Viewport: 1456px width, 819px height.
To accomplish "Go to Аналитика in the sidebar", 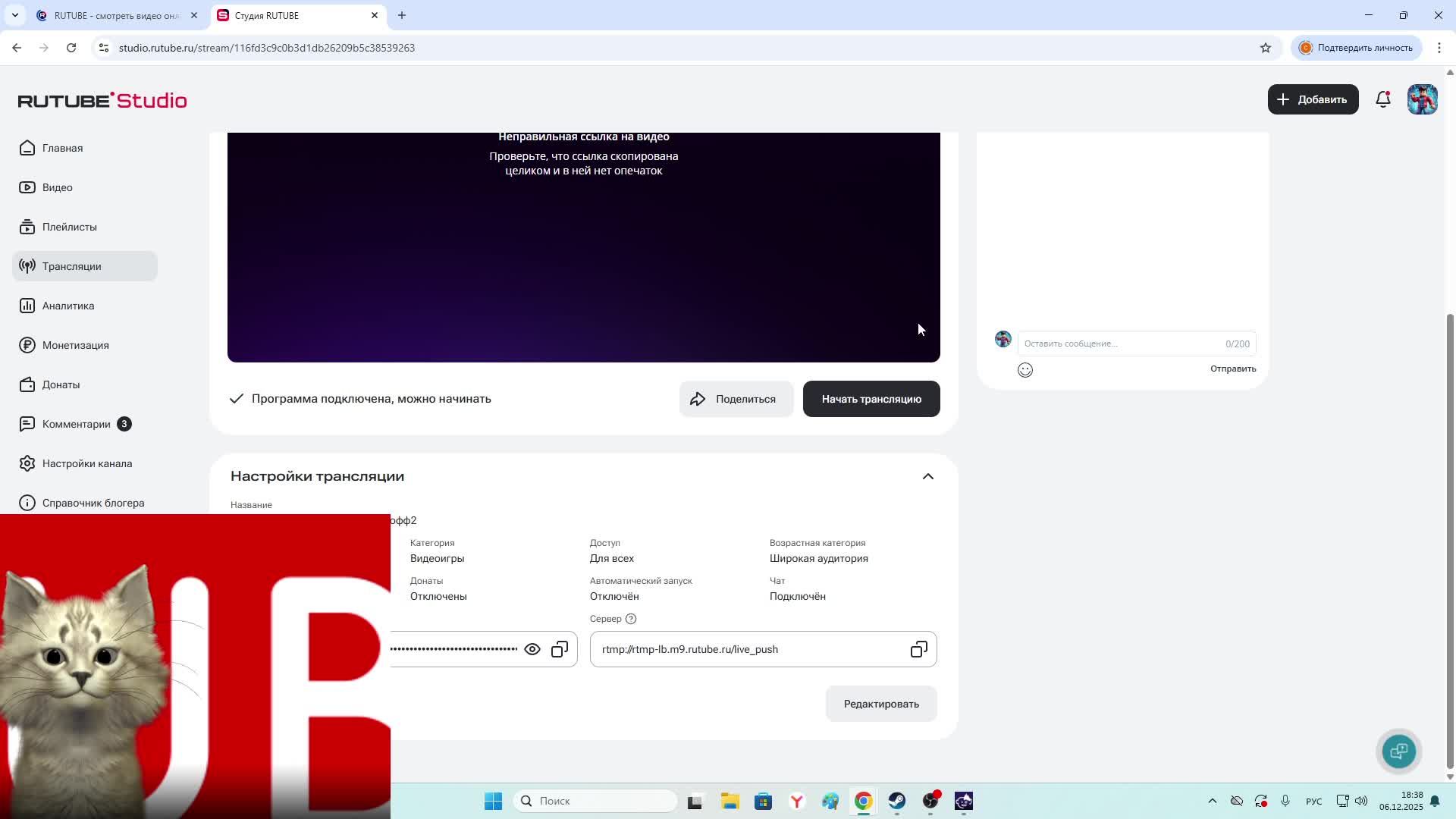I will click(x=68, y=306).
